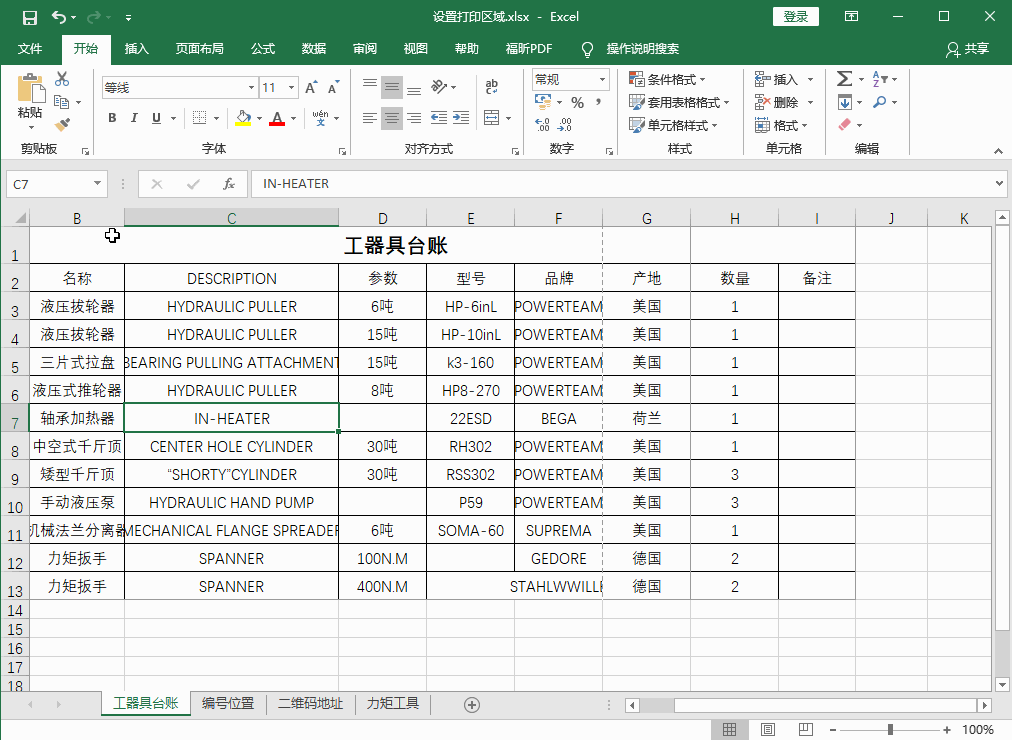Click the Cut scissors icon
Viewport: 1012px width, 740px height.
click(62, 80)
